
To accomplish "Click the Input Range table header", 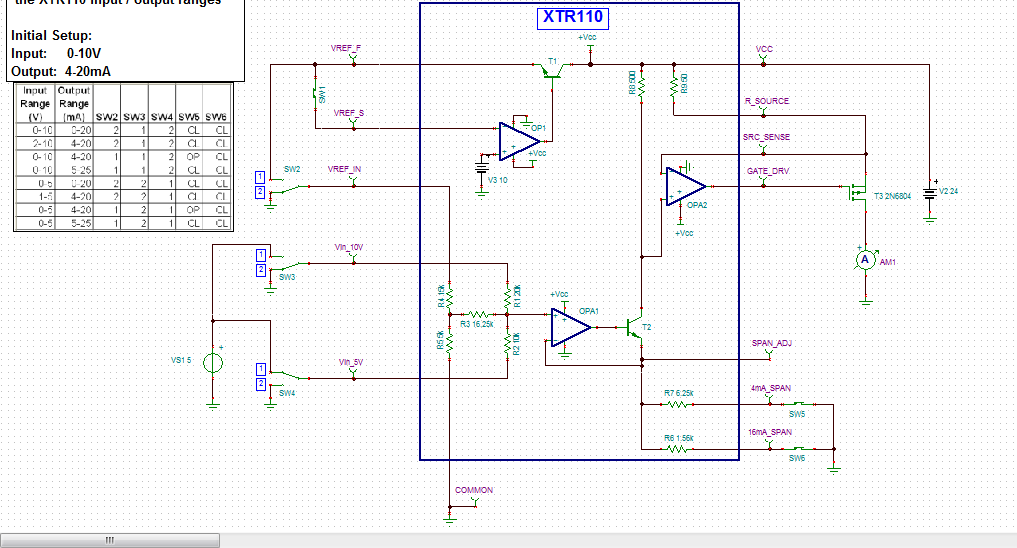I will (x=35, y=104).
